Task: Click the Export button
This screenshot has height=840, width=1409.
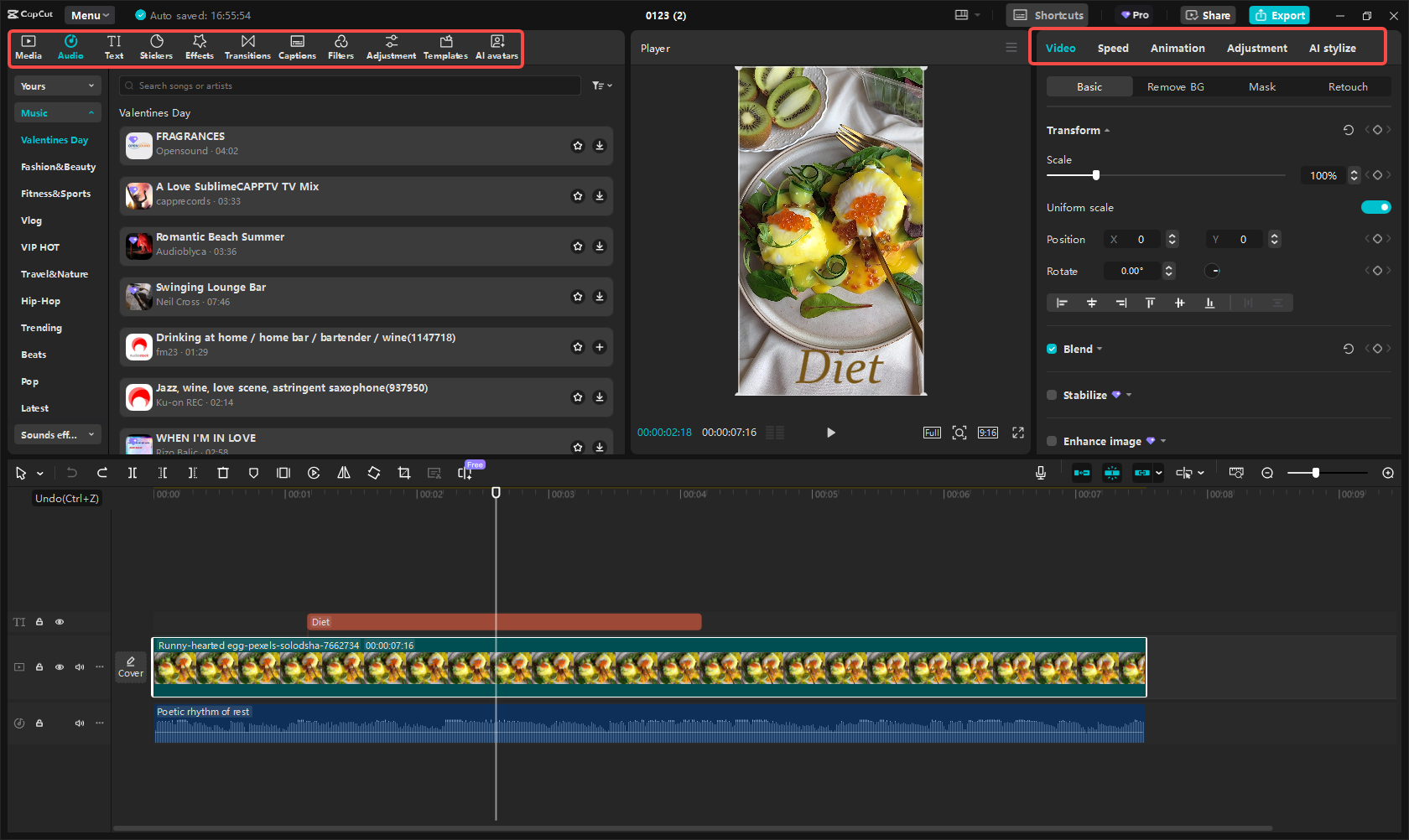Action: (1279, 15)
